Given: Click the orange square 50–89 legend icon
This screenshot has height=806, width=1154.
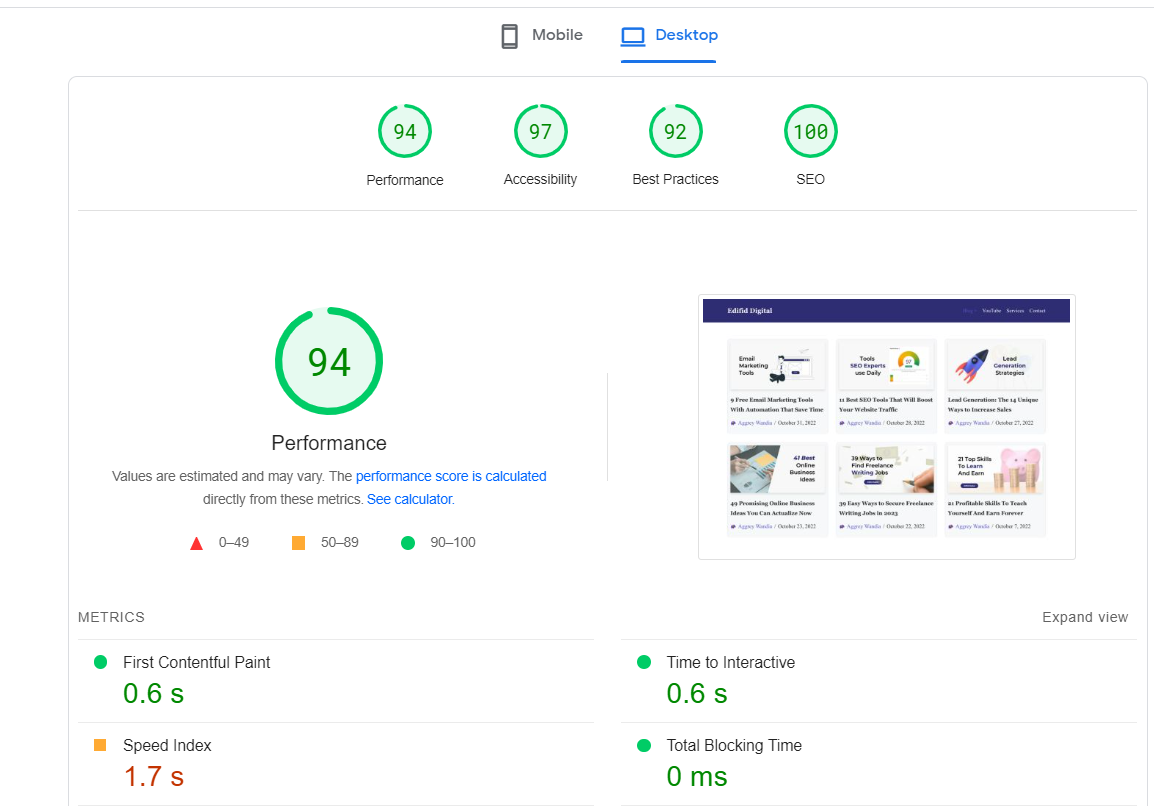Looking at the screenshot, I should [x=298, y=543].
